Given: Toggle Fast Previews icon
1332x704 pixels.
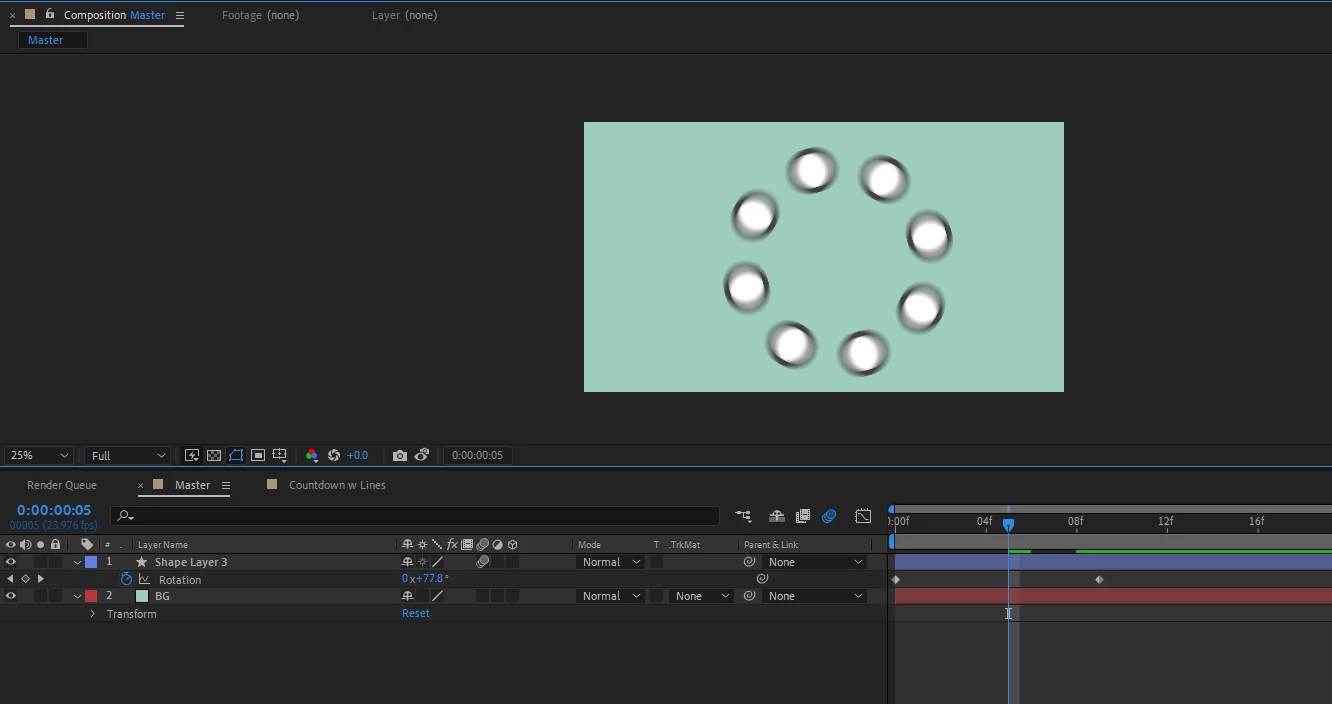Looking at the screenshot, I should point(192,455).
